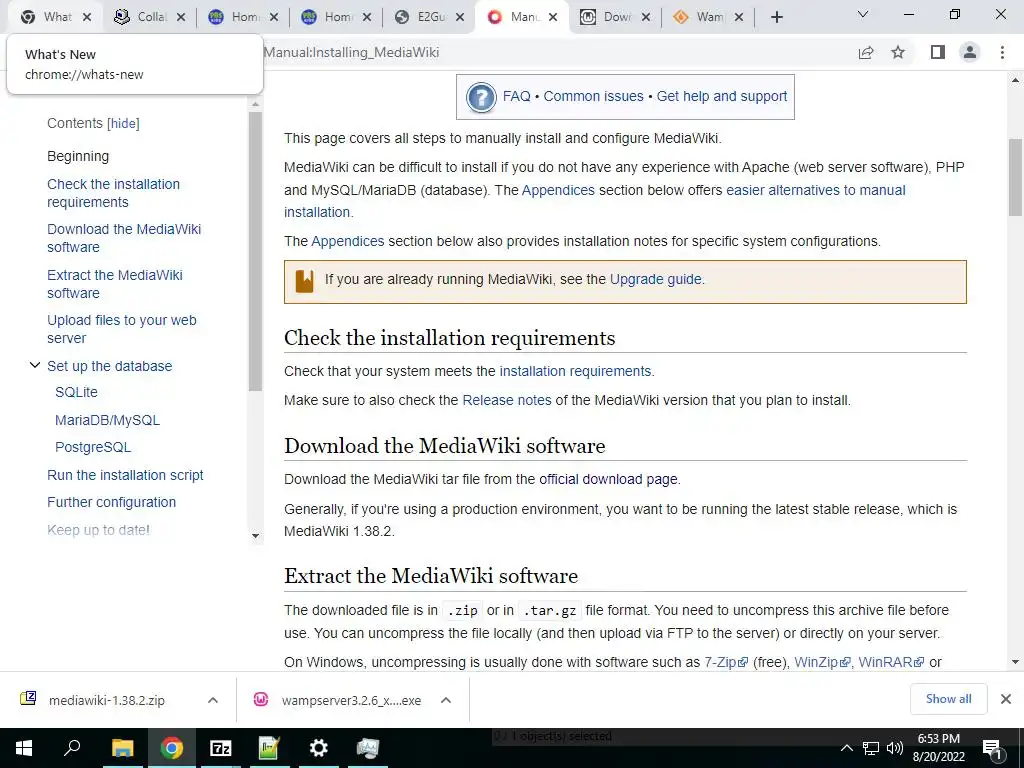The height and width of the screenshot is (768, 1024).
Task: Open the Release notes link
Action: (x=507, y=400)
